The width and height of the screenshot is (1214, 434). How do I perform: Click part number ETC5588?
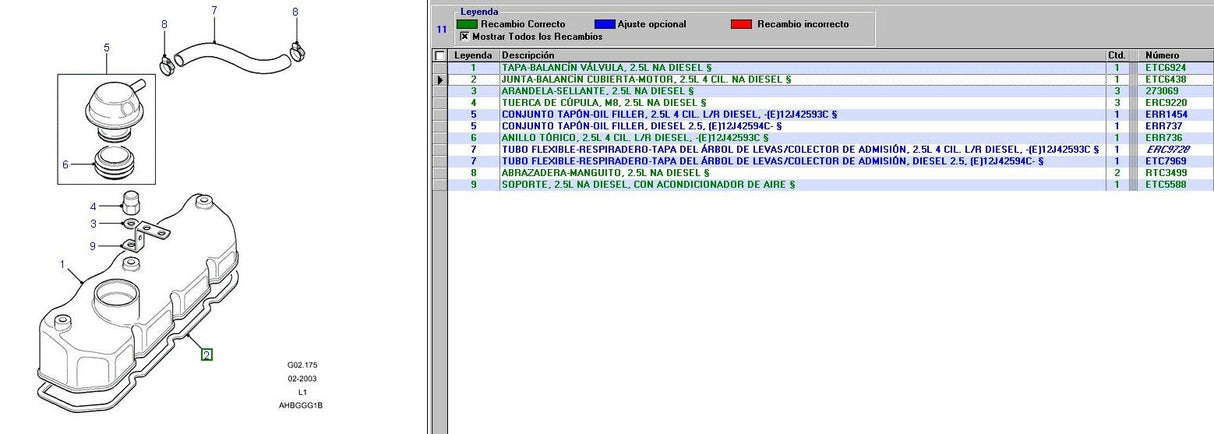pos(1165,185)
